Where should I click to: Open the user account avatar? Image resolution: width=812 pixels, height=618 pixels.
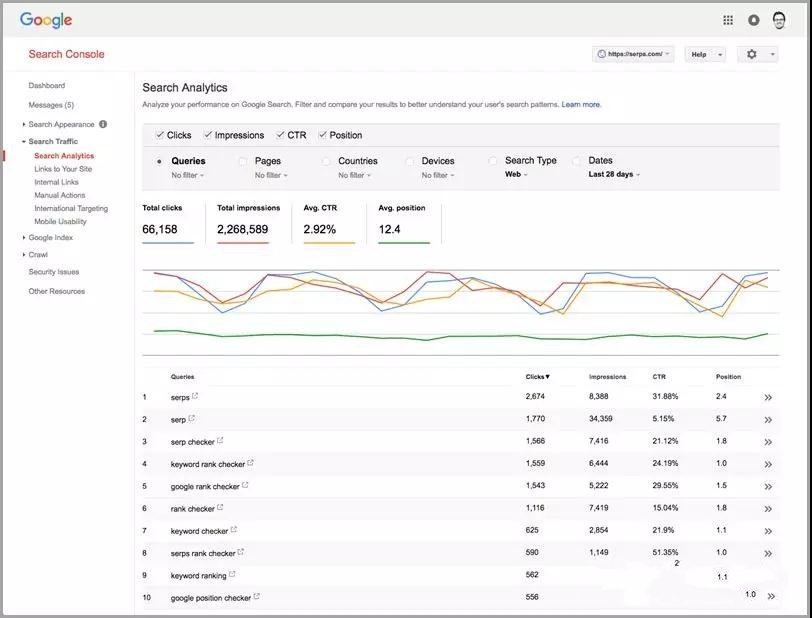[x=780, y=20]
